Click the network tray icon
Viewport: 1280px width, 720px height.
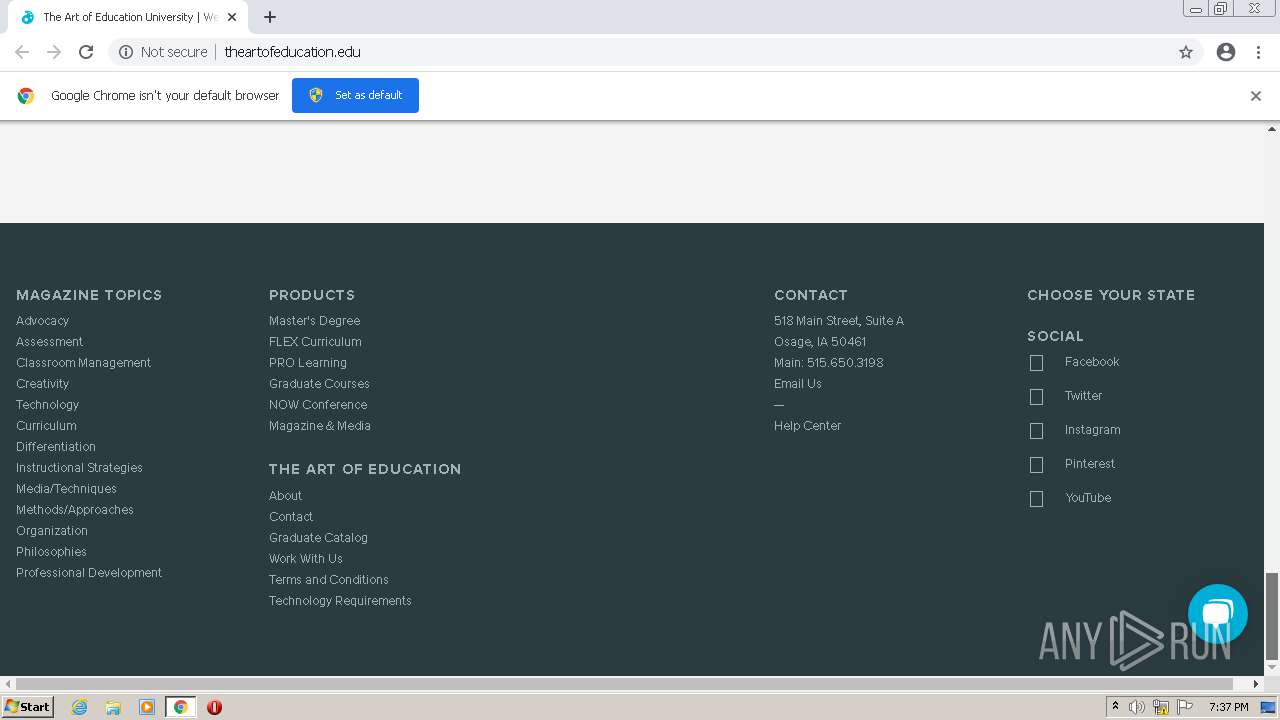coord(1161,707)
